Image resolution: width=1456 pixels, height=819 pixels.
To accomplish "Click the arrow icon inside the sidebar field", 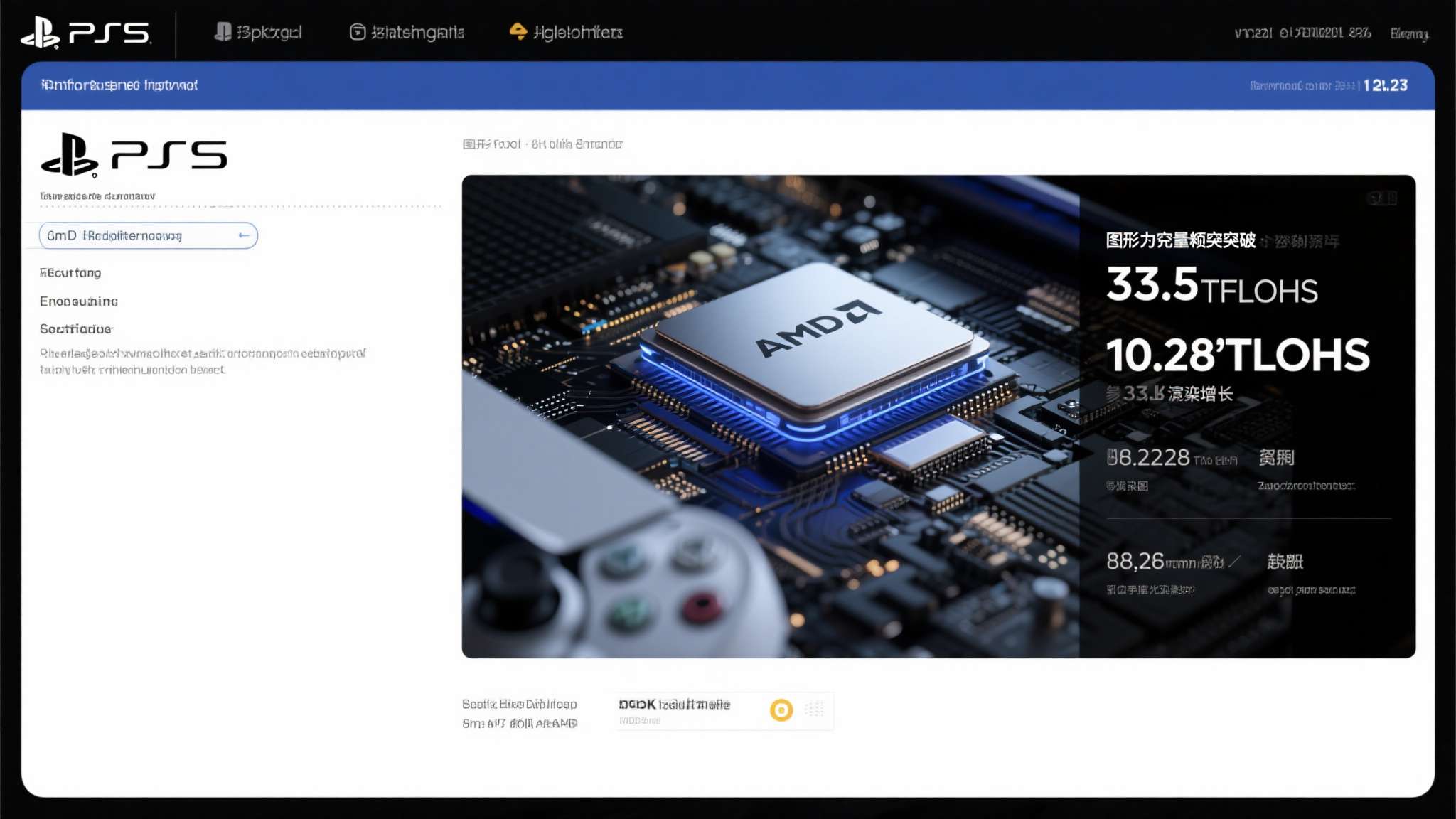I will click(244, 235).
